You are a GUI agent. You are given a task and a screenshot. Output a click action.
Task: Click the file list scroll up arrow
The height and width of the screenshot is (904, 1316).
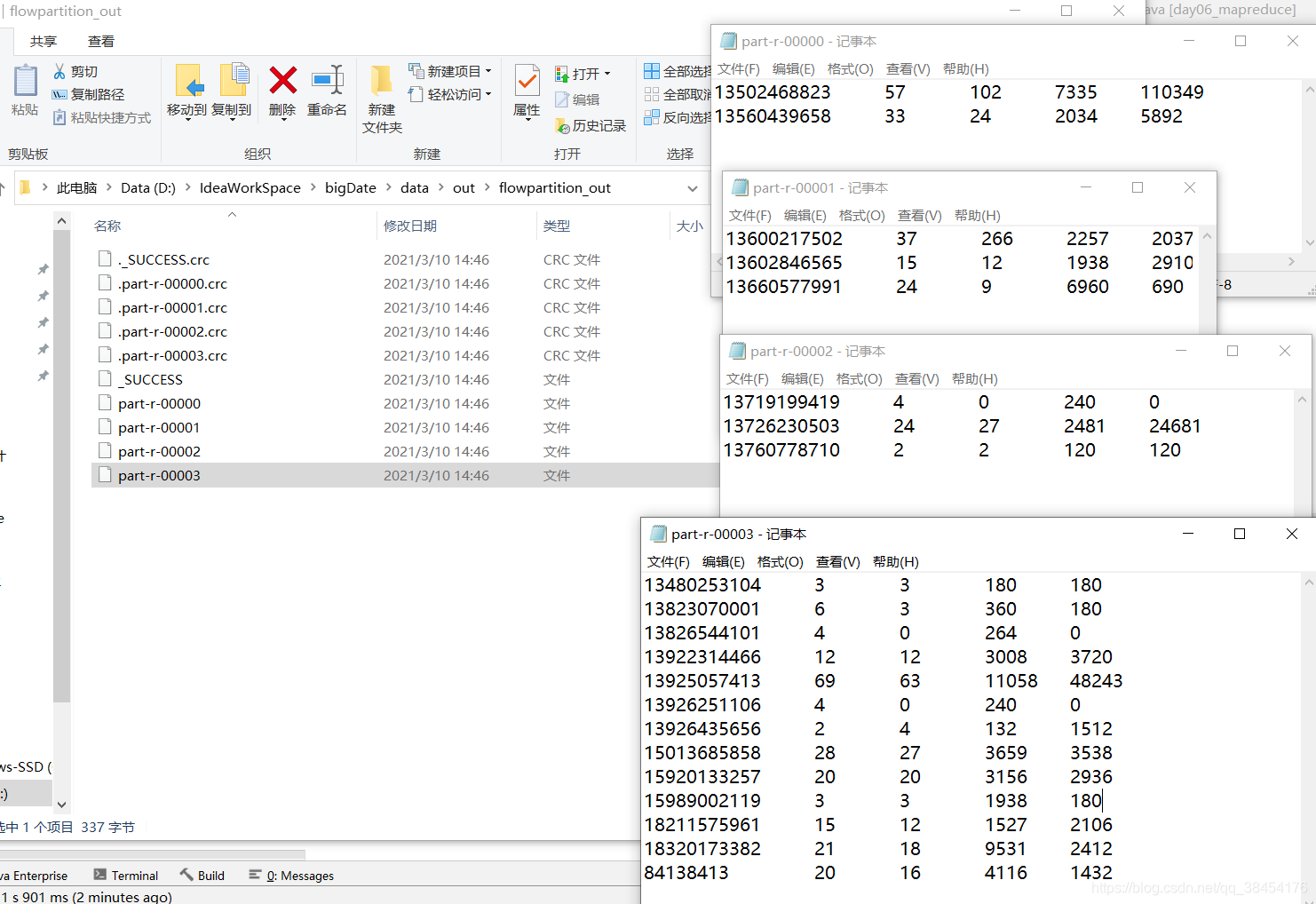[61, 221]
